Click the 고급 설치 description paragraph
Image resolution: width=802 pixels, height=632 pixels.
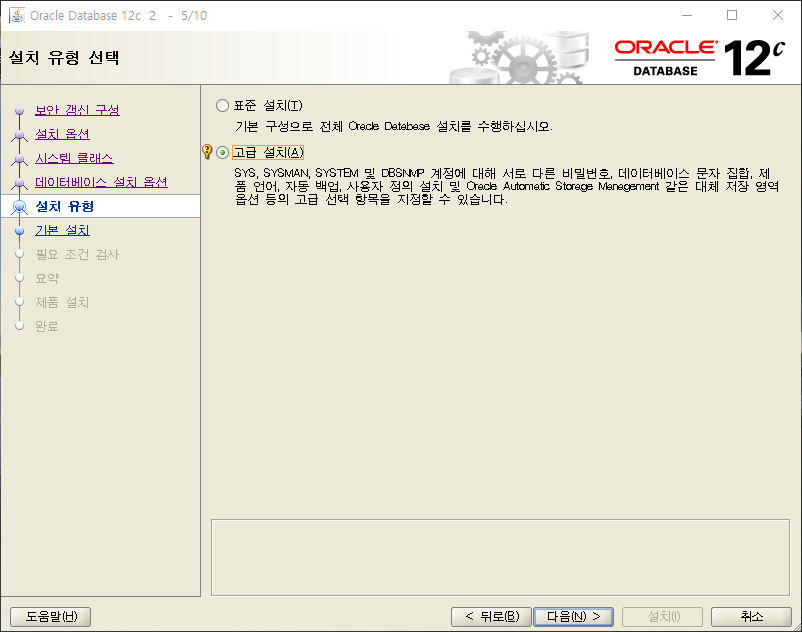coord(506,186)
